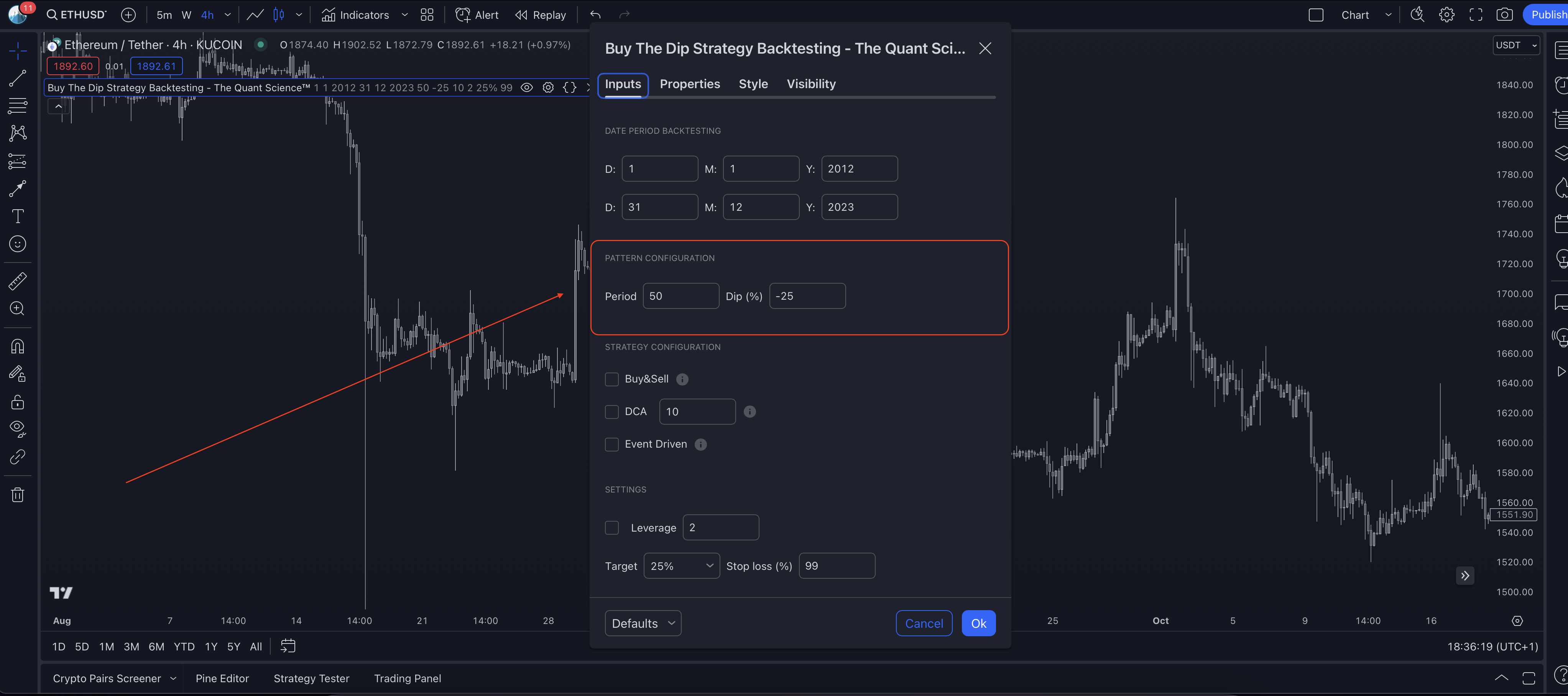Open the Measure ruler tool
Image resolution: width=1568 pixels, height=696 pixels.
pos(18,281)
